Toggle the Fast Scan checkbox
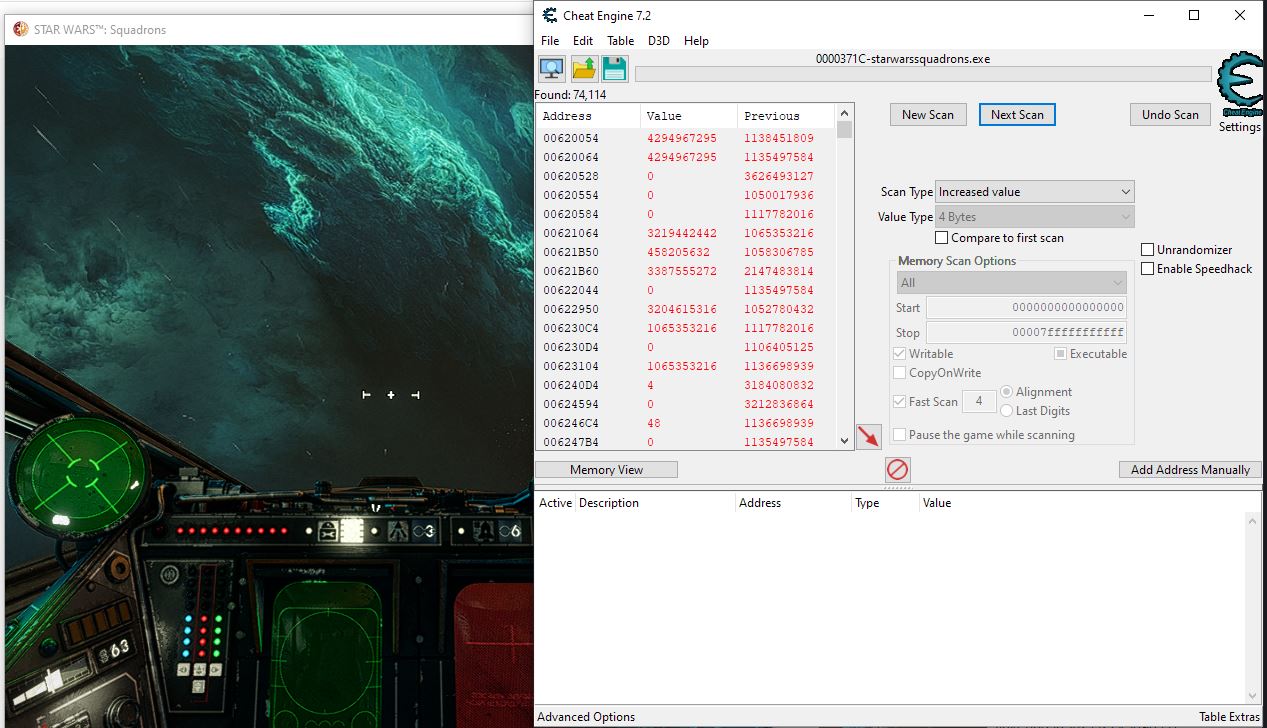 pos(900,402)
